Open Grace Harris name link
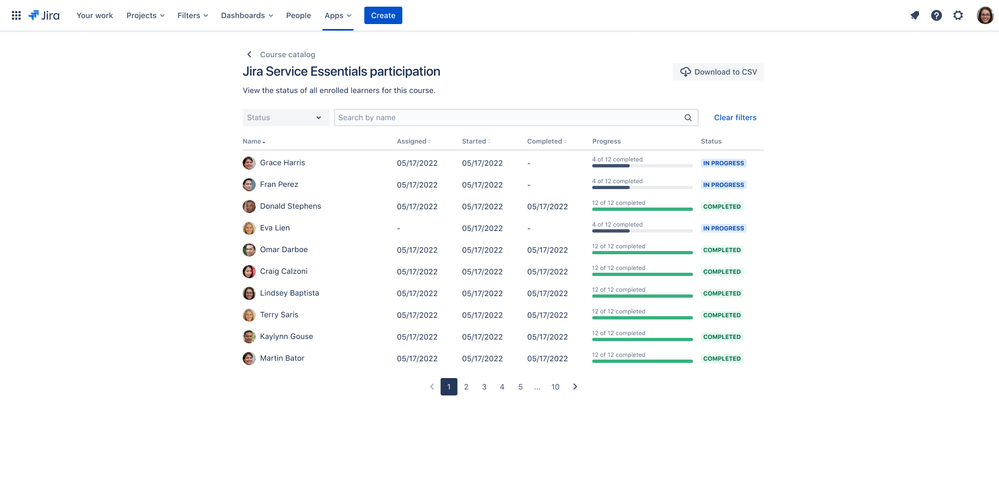 click(282, 163)
